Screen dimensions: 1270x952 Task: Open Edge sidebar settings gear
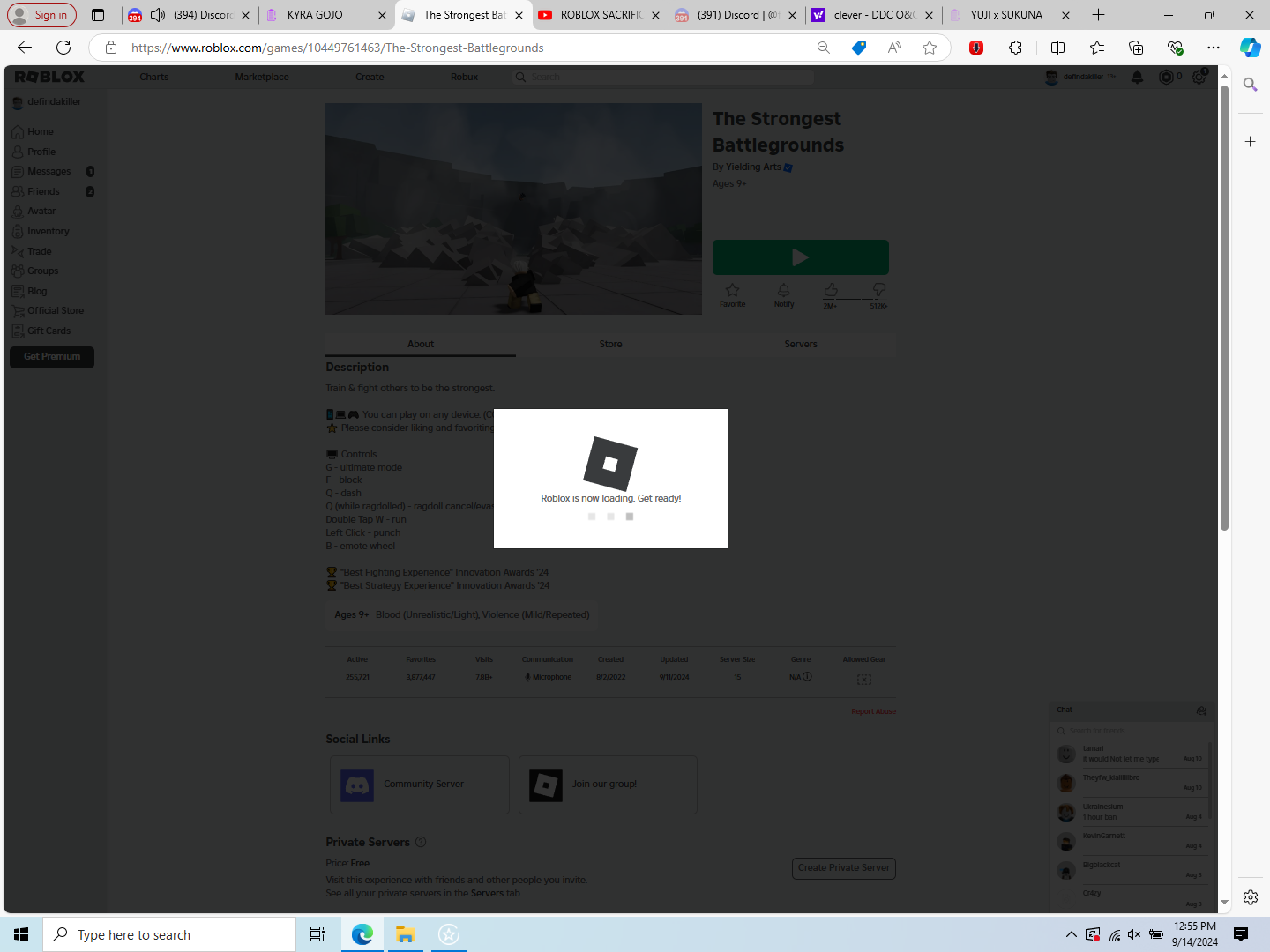(x=1251, y=897)
